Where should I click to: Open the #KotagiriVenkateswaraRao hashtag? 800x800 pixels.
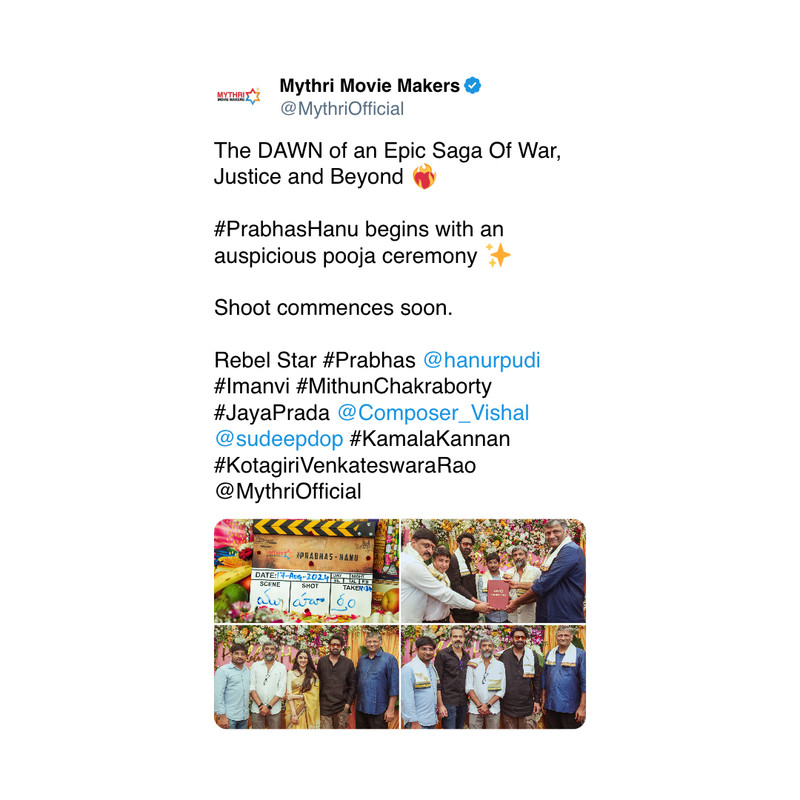345,465
